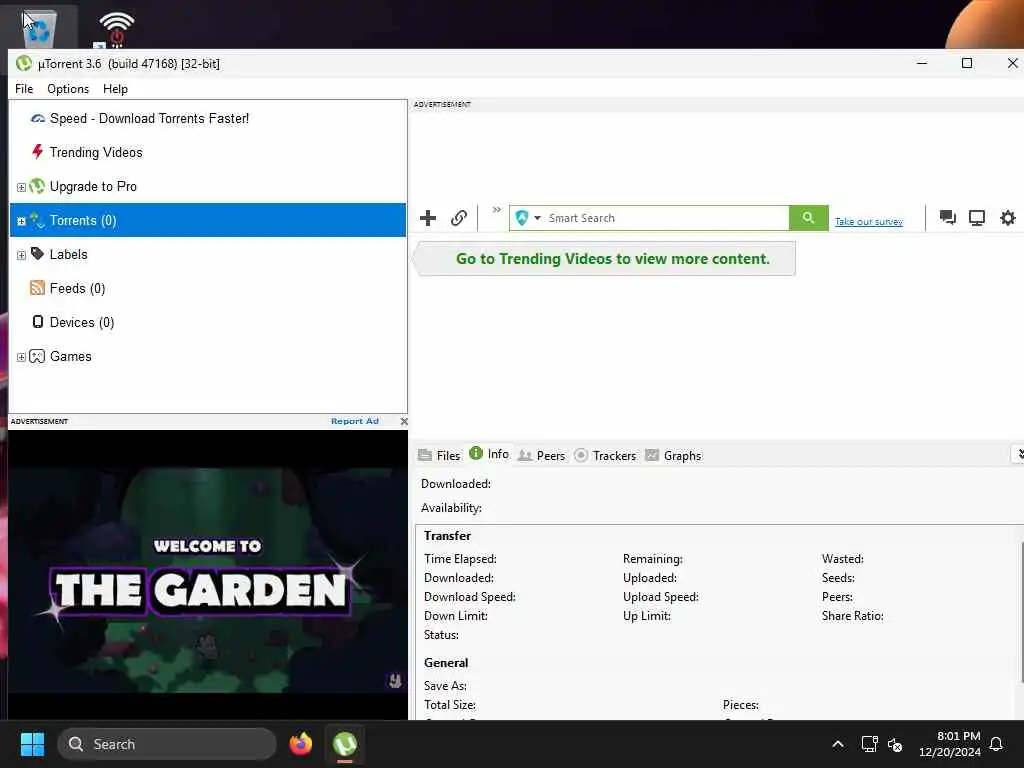Image resolution: width=1024 pixels, height=768 pixels.
Task: Open Firefox from the taskbar
Action: (300, 744)
